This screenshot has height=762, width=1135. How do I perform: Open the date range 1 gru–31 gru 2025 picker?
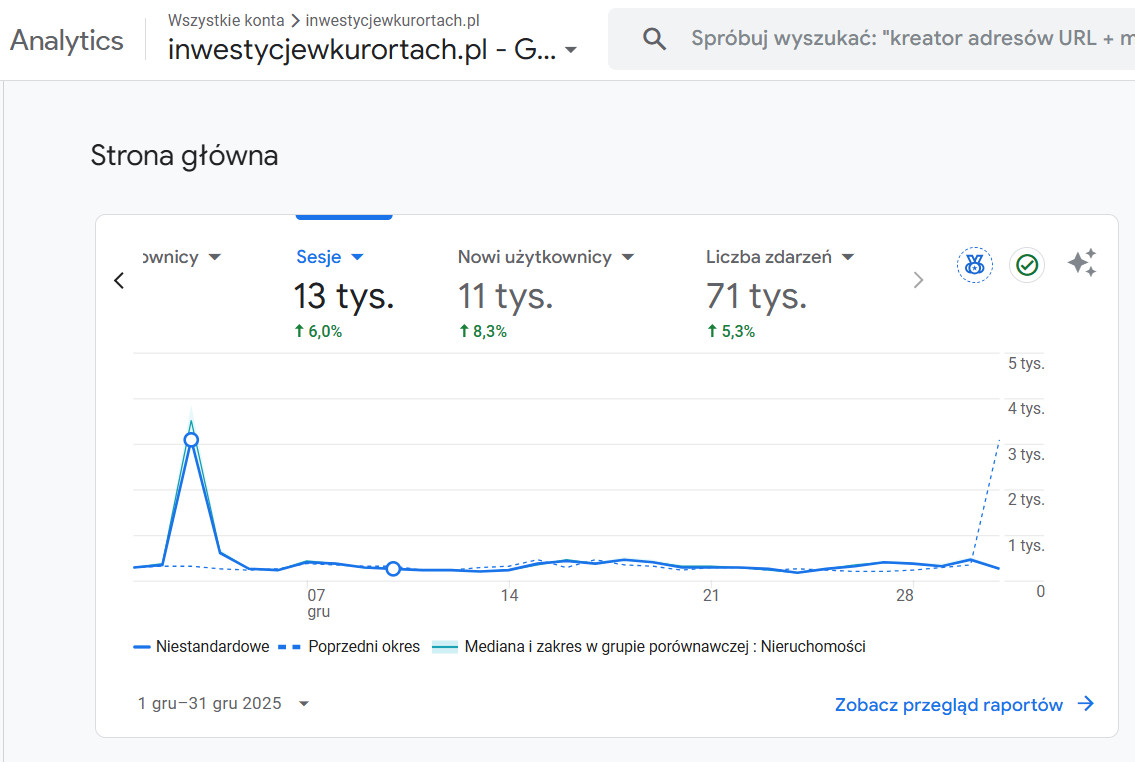[x=223, y=703]
